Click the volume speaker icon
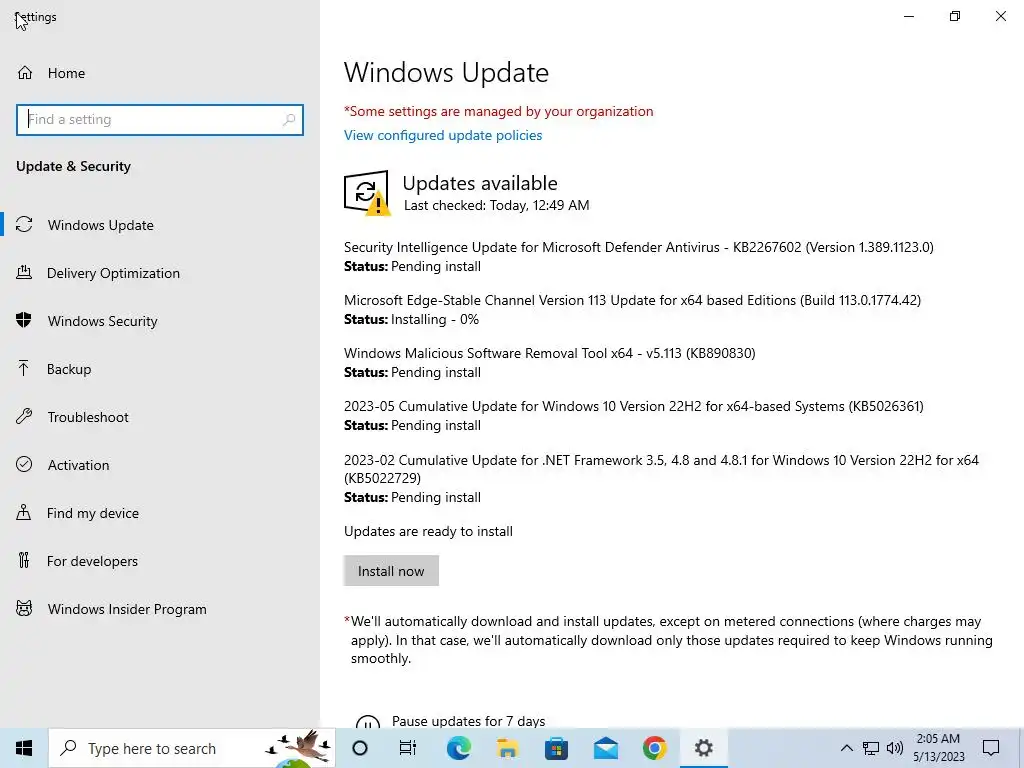 895,748
